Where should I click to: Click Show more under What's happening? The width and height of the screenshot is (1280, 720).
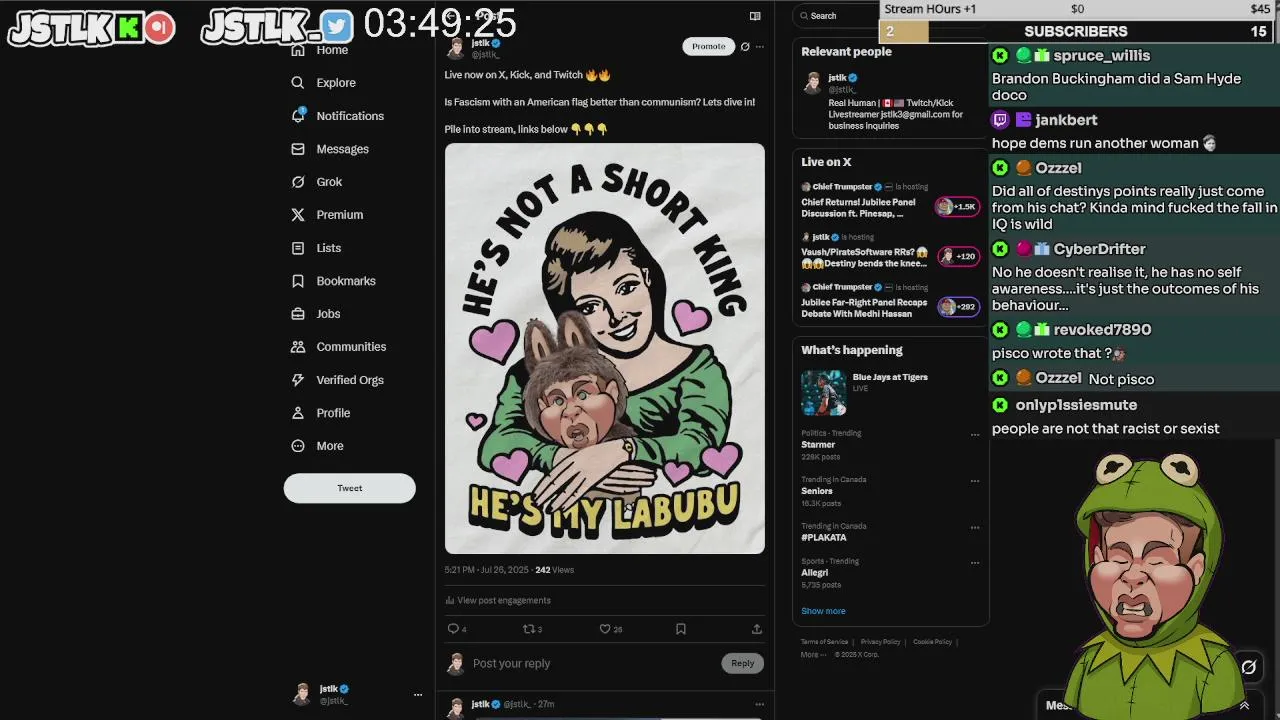823,611
